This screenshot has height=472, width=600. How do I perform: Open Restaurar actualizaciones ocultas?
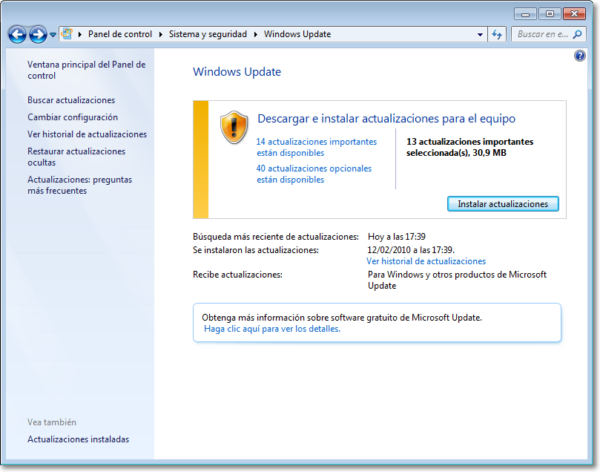76,157
